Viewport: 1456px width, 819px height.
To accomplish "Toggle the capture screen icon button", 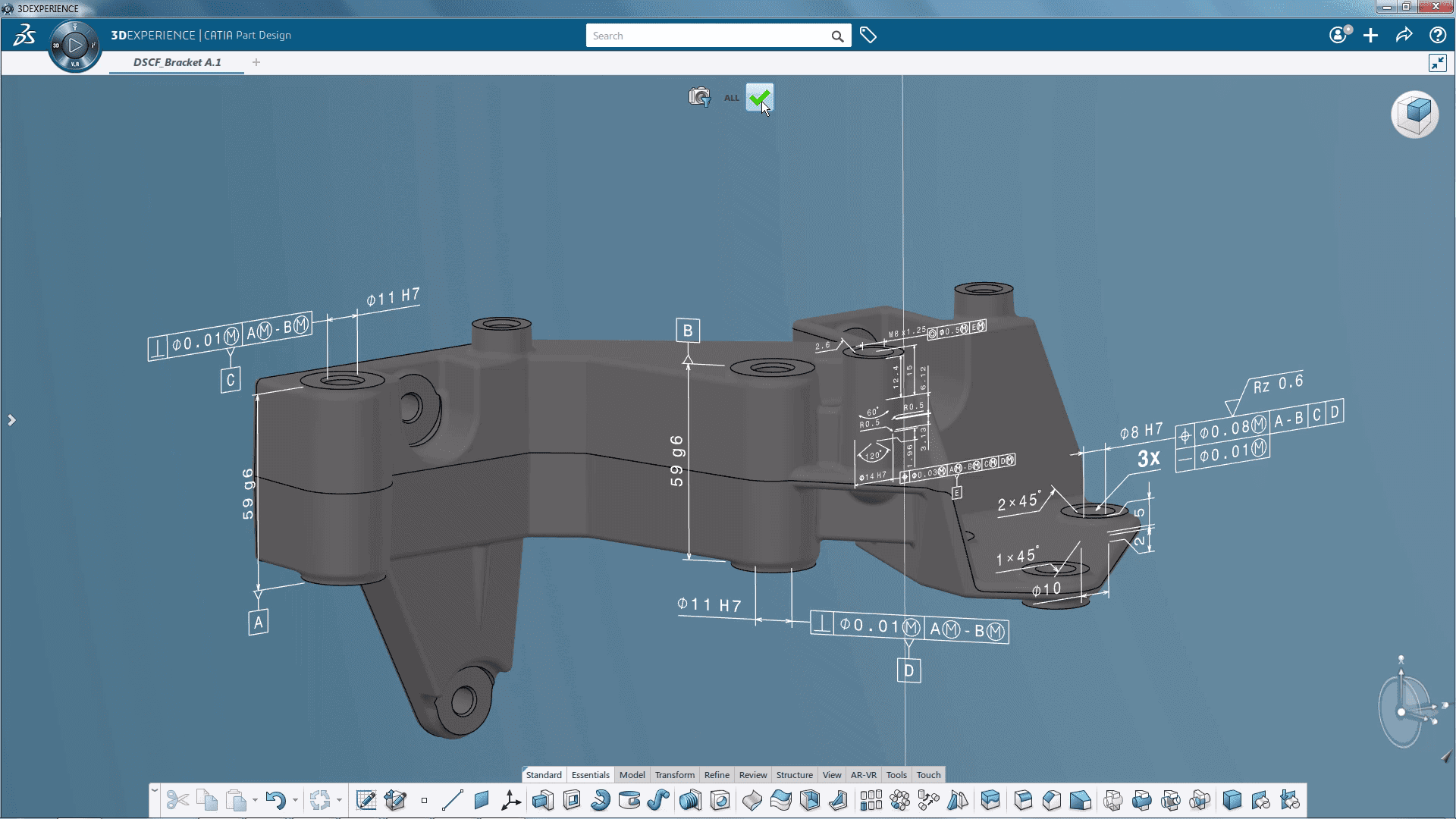I will coord(699,96).
